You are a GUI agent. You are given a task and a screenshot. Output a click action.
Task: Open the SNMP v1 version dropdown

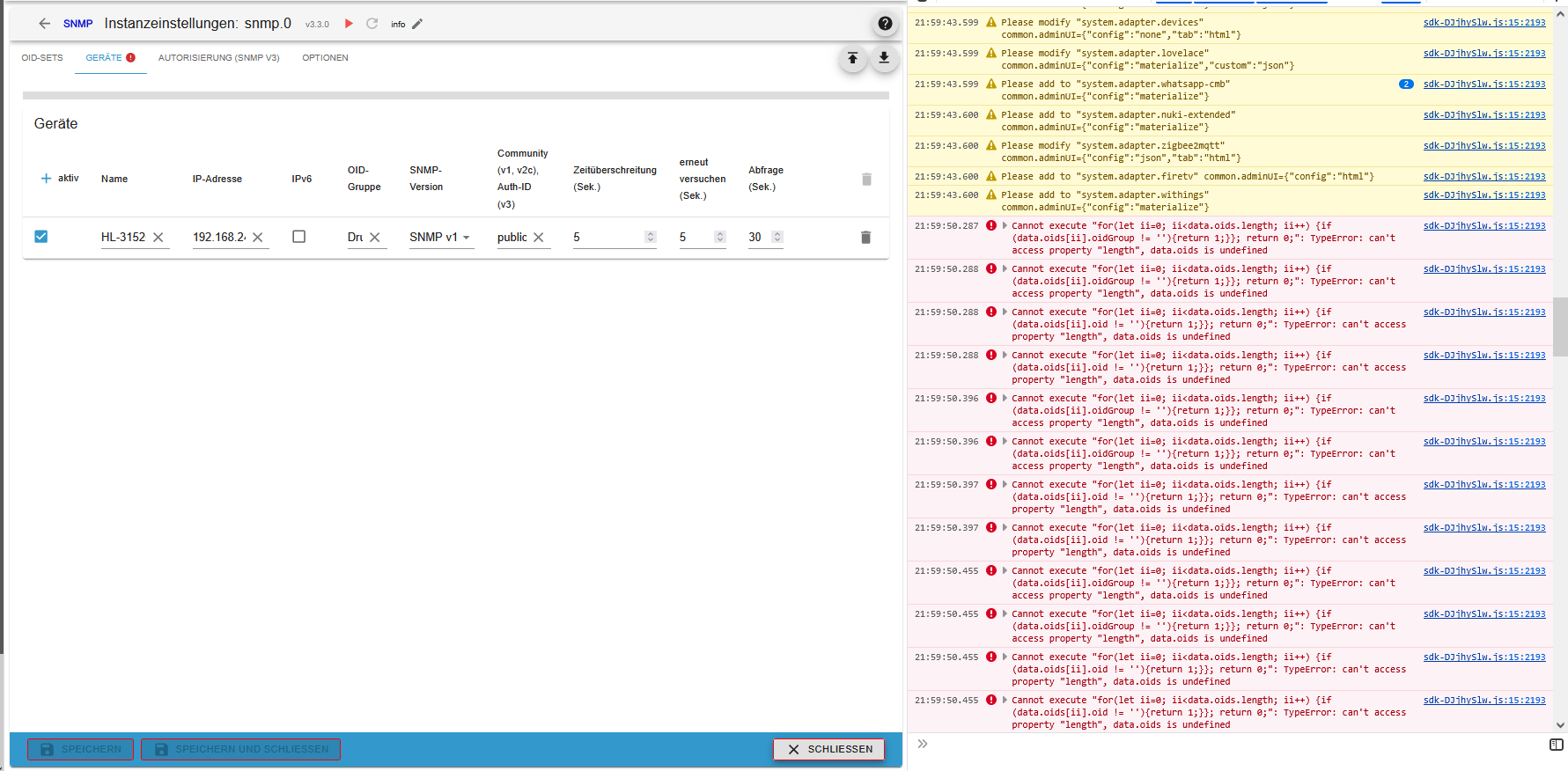click(x=441, y=237)
